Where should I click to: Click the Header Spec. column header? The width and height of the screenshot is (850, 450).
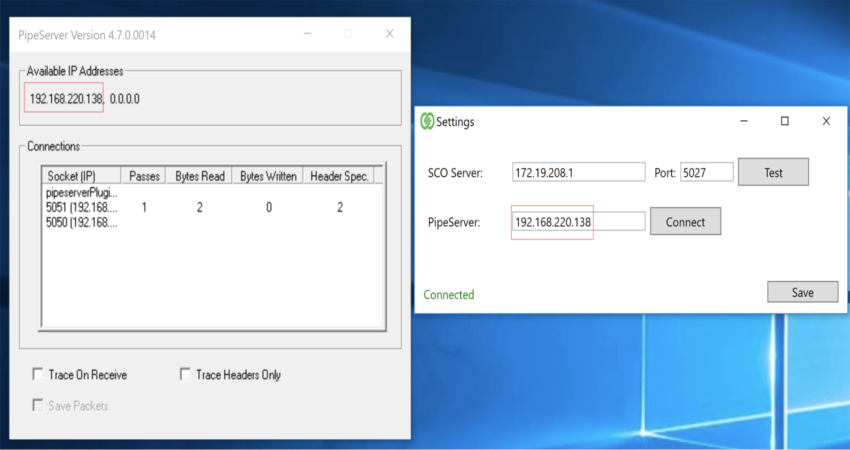click(340, 176)
